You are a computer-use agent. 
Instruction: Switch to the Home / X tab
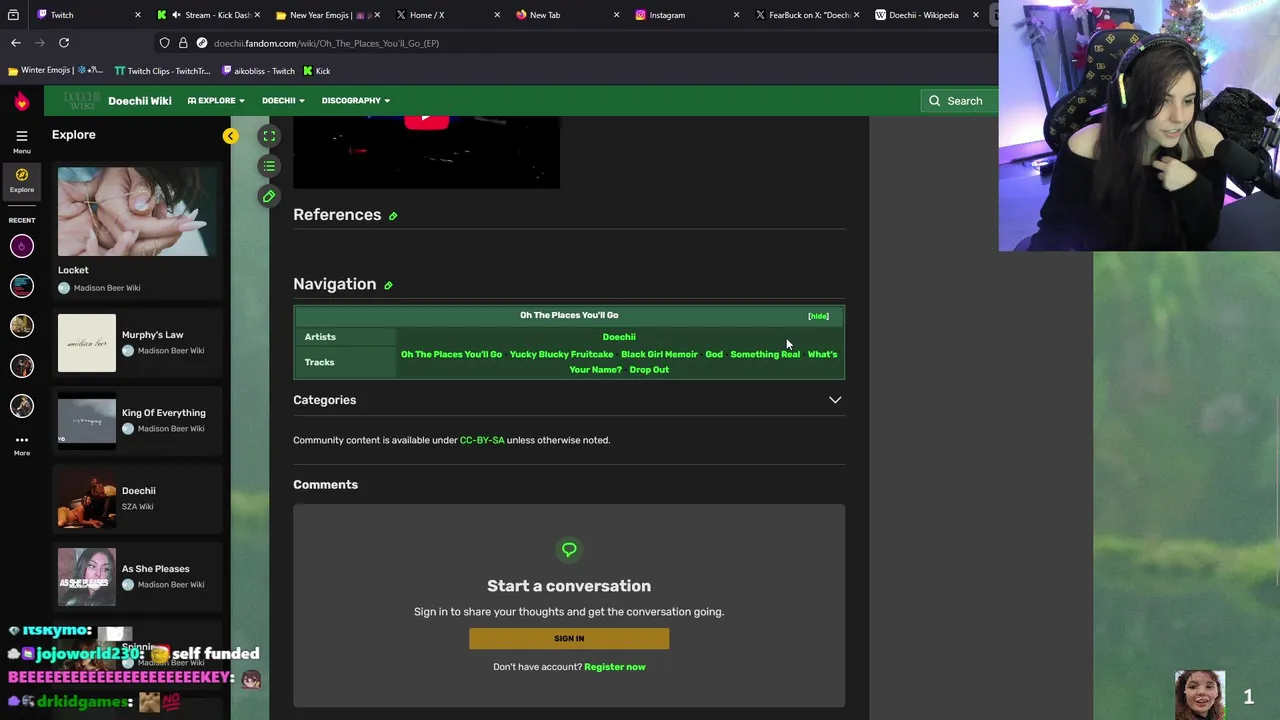coord(445,15)
